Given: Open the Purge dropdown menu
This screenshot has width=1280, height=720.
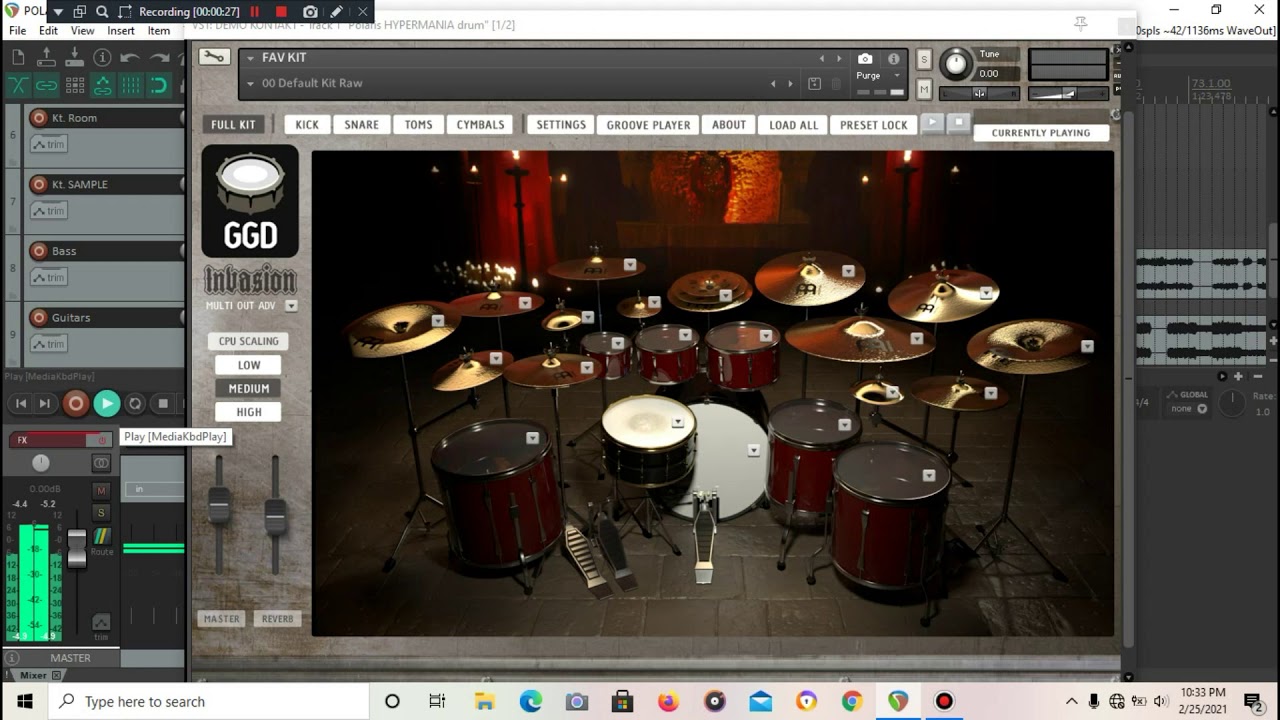Looking at the screenshot, I should (897, 76).
